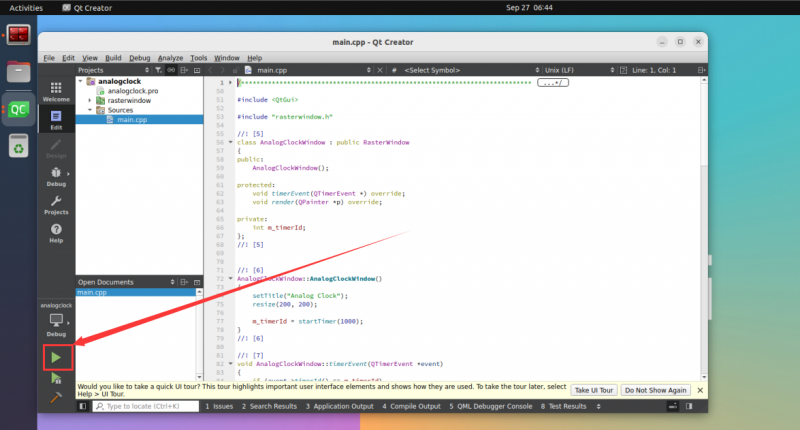Viewport: 800px width, 430px height.
Task: Toggle the file write-lock icon in editor toolbar
Action: [x=235, y=70]
